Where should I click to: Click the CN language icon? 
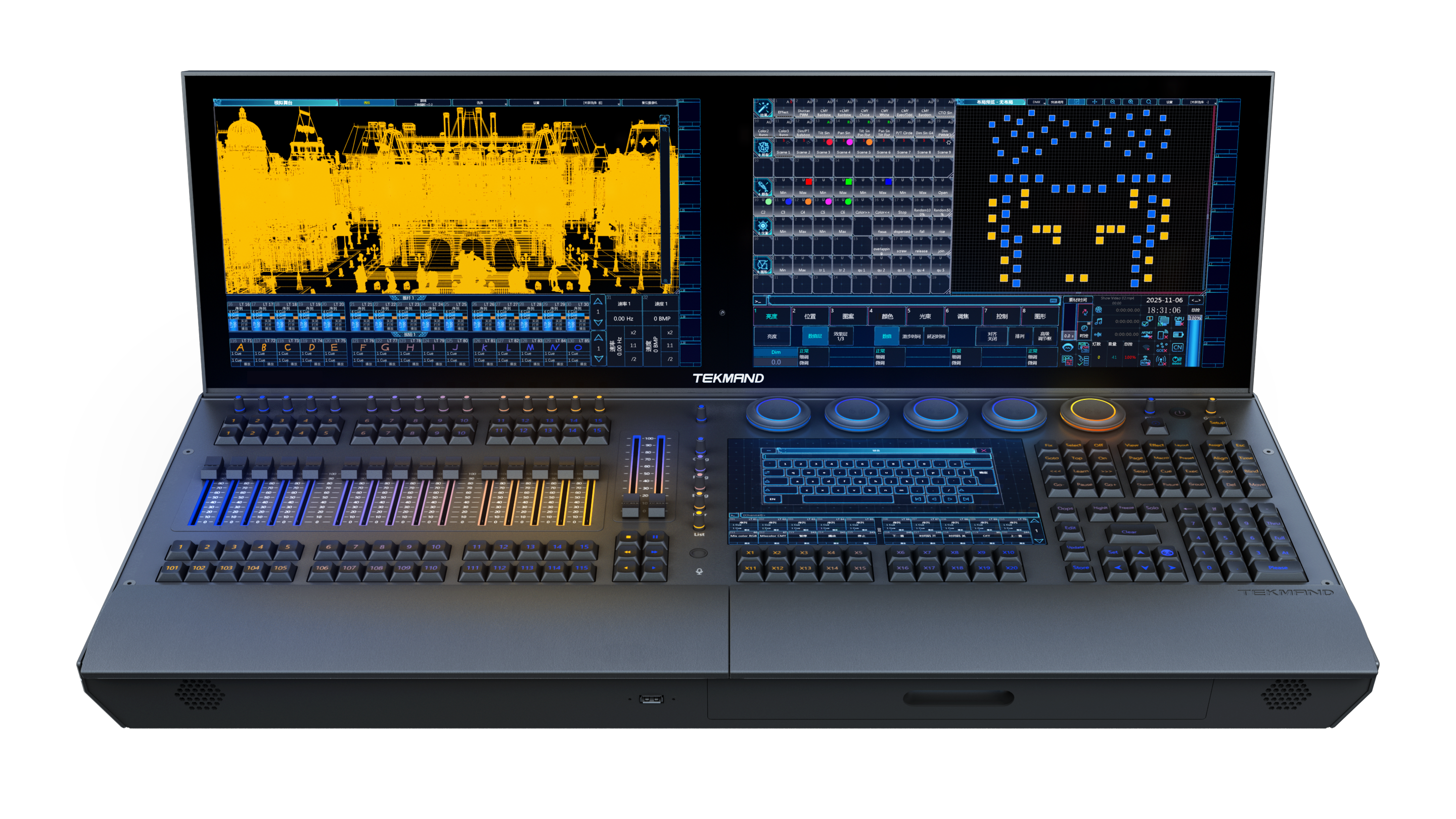pyautogui.click(x=1178, y=348)
